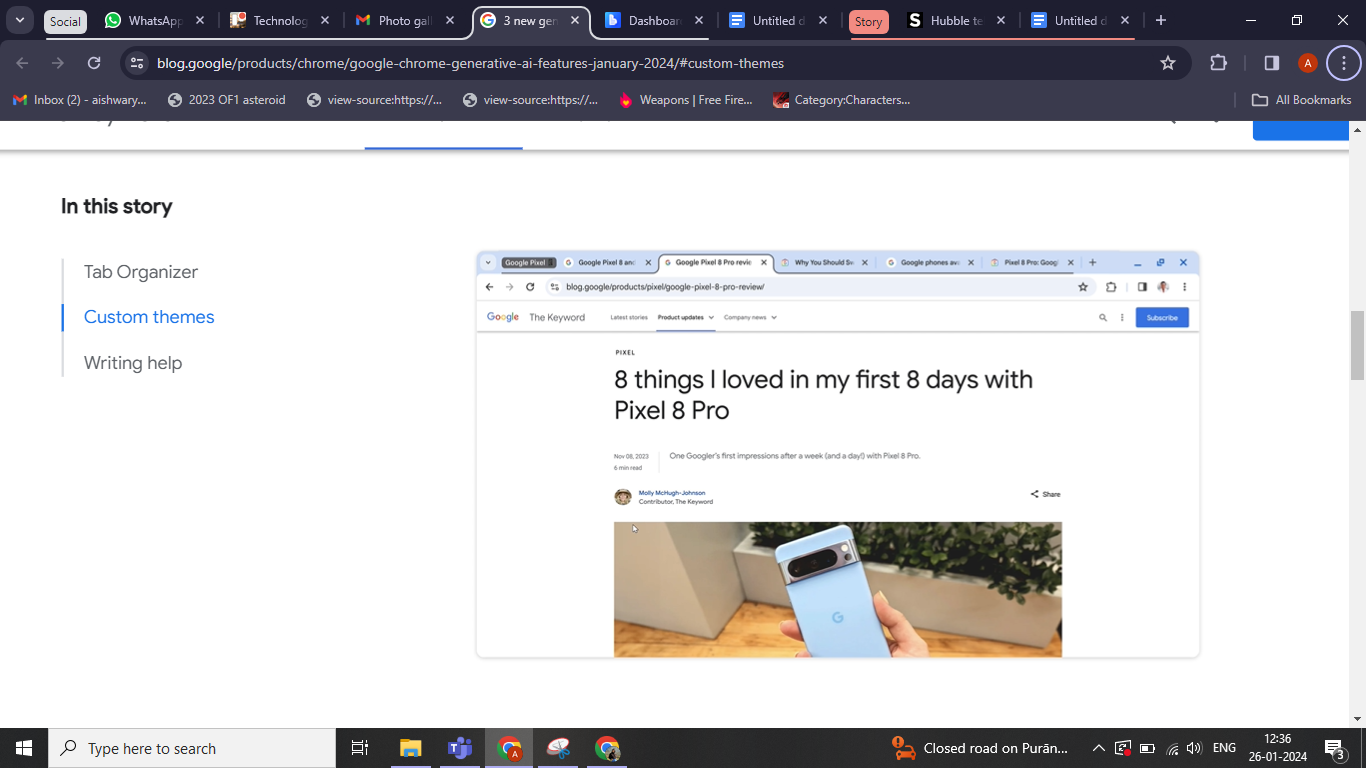Close the active 3 new gen tab
The image size is (1366, 768).
(575, 20)
